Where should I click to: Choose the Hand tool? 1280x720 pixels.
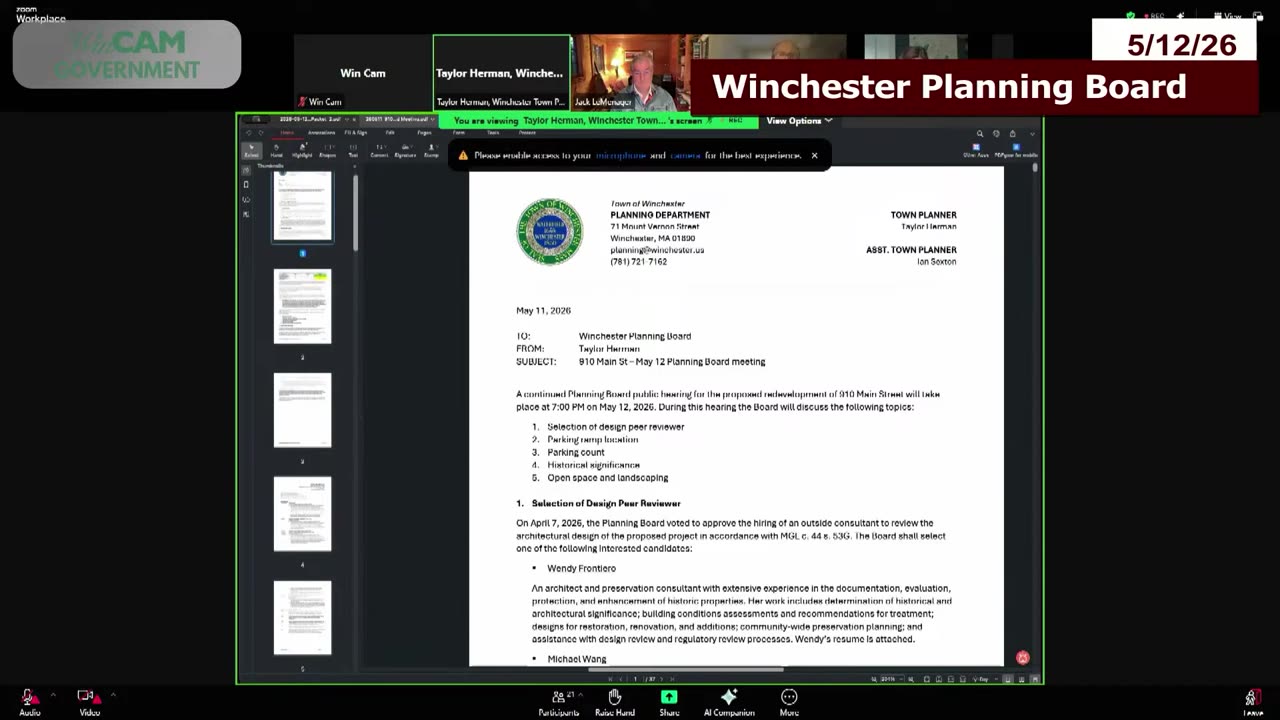tap(276, 150)
